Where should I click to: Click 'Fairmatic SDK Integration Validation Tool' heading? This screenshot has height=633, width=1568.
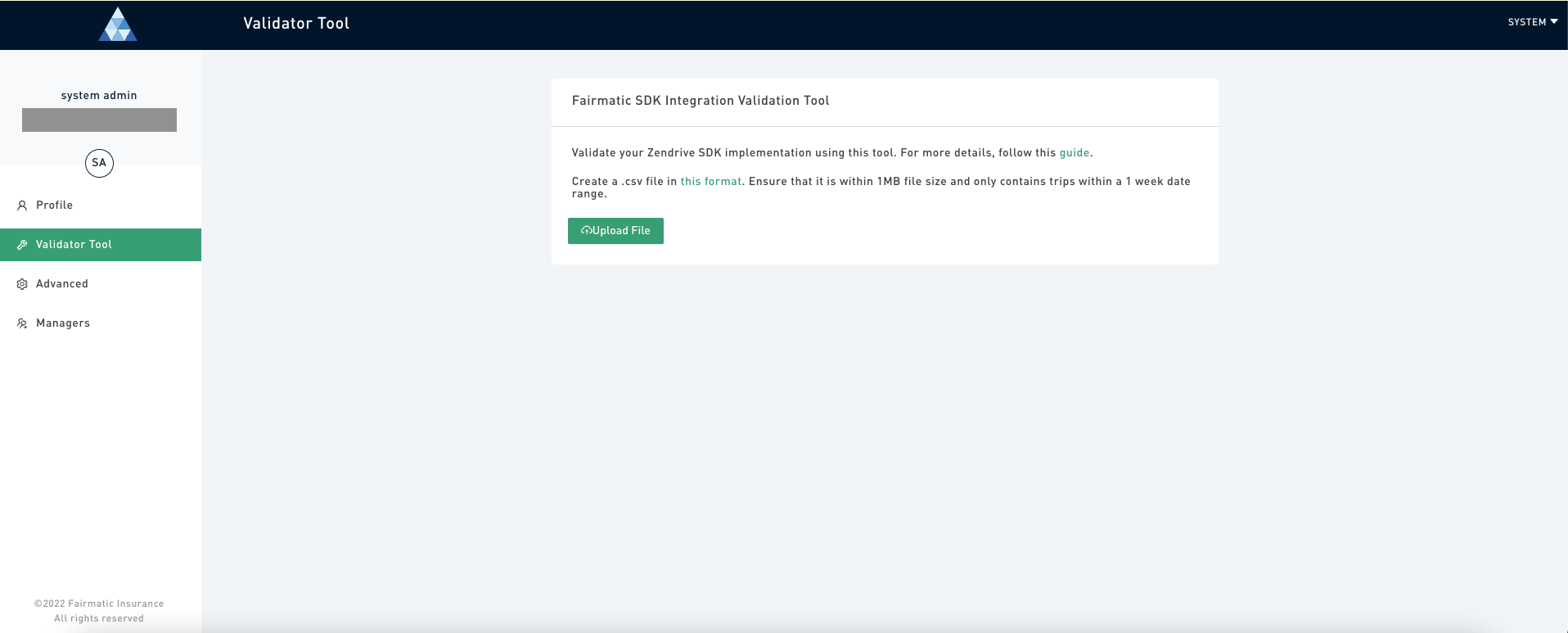pyautogui.click(x=701, y=101)
